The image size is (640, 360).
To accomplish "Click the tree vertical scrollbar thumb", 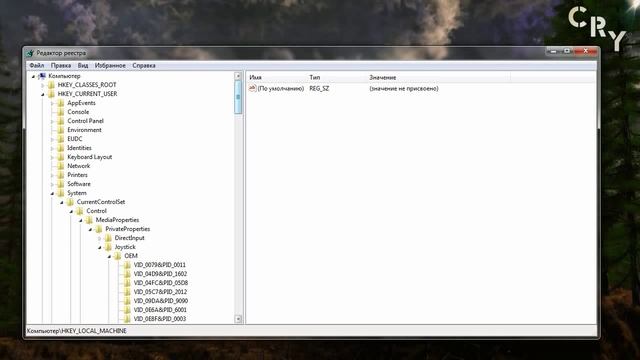I will pyautogui.click(x=238, y=97).
